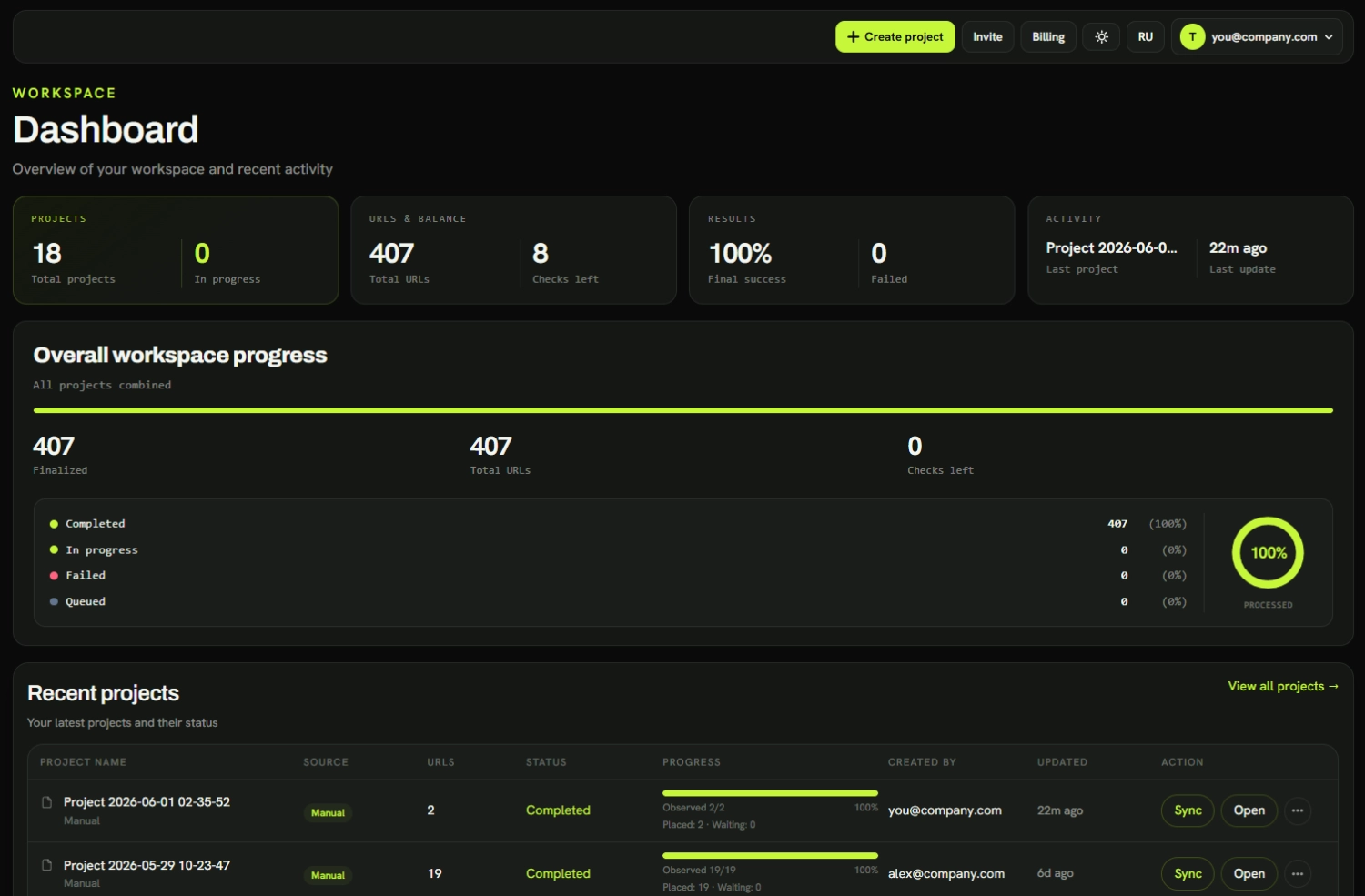The width and height of the screenshot is (1365, 896).
Task: Click the 6d ago updated cell
Action: [1056, 873]
